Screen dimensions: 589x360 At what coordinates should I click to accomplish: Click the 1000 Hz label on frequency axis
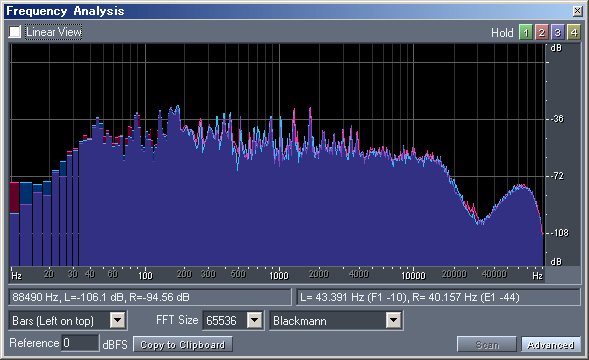click(279, 275)
